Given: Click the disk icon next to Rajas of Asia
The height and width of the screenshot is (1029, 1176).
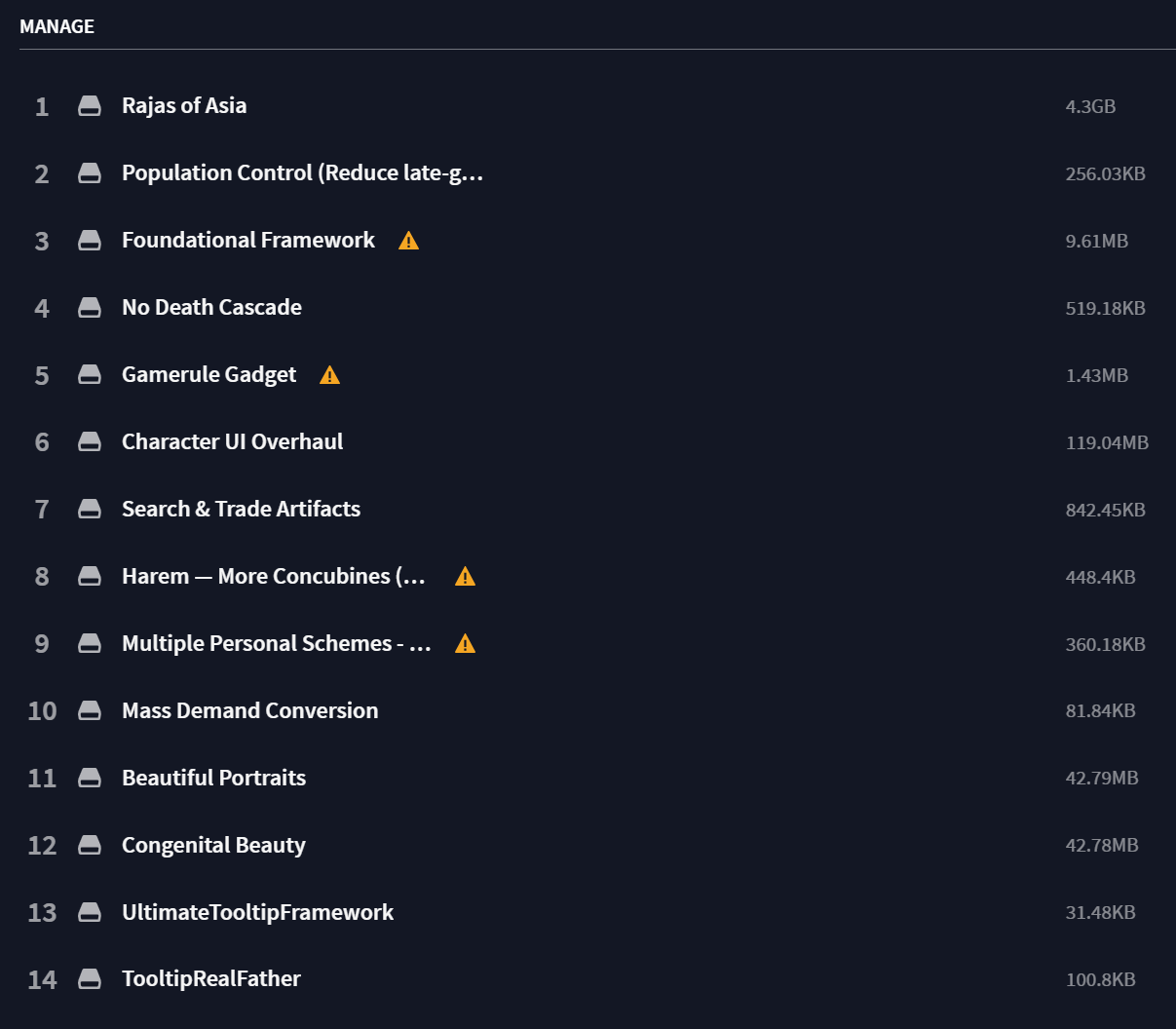Looking at the screenshot, I should coord(90,105).
